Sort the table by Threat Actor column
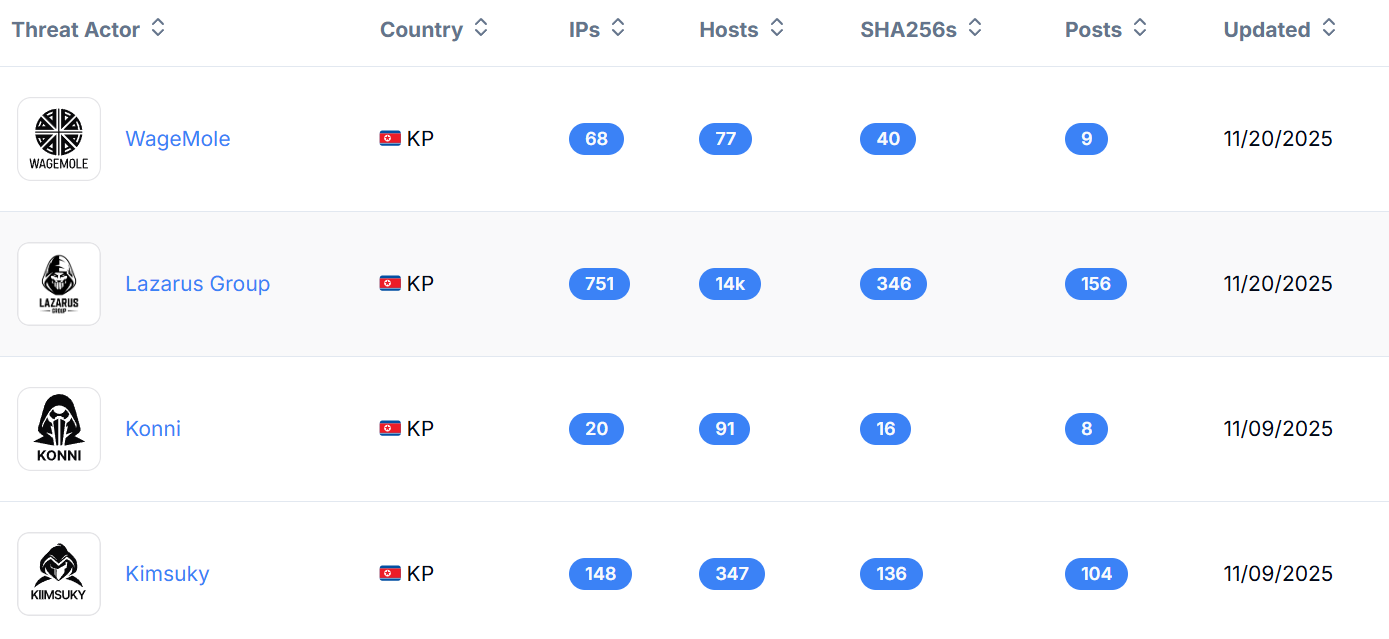Image resolution: width=1389 pixels, height=639 pixels. (x=157, y=29)
